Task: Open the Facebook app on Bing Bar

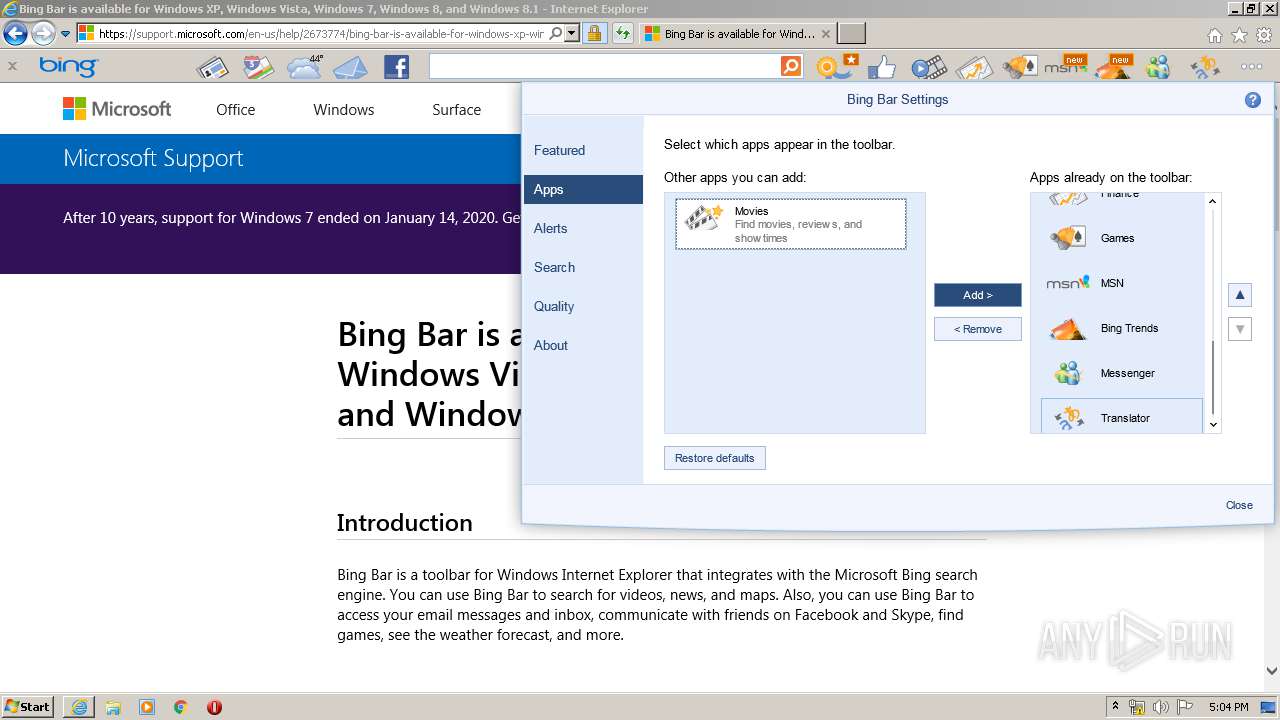Action: tap(396, 68)
